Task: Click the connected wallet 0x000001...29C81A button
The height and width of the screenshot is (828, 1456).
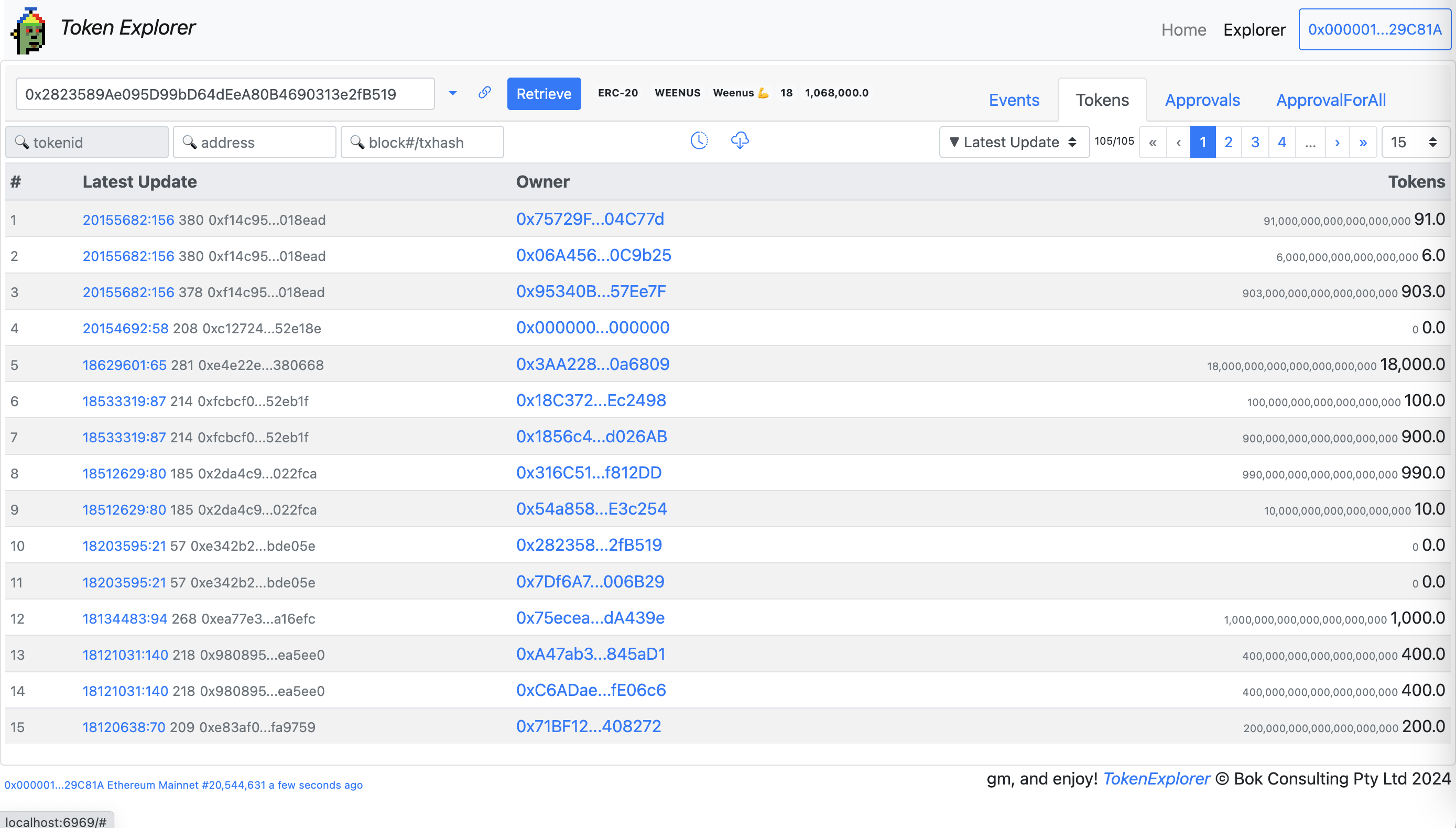Action: (x=1374, y=29)
